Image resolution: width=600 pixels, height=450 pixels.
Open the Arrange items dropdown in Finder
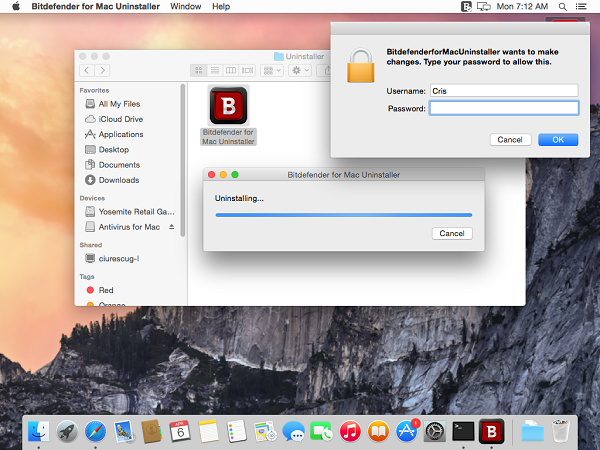coord(271,71)
